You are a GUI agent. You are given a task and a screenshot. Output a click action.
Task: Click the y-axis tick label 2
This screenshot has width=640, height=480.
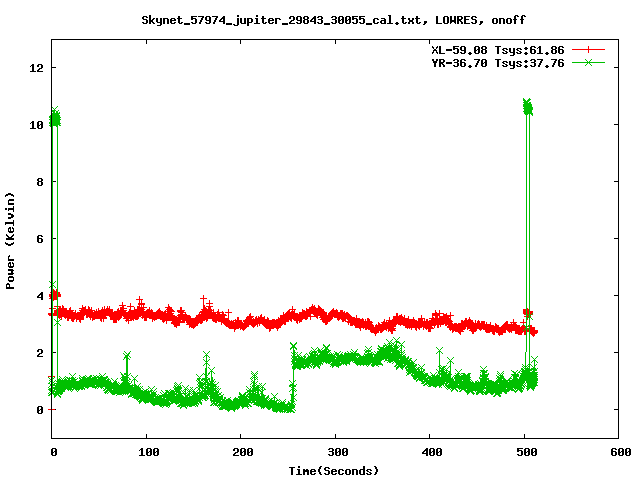pos(40,353)
